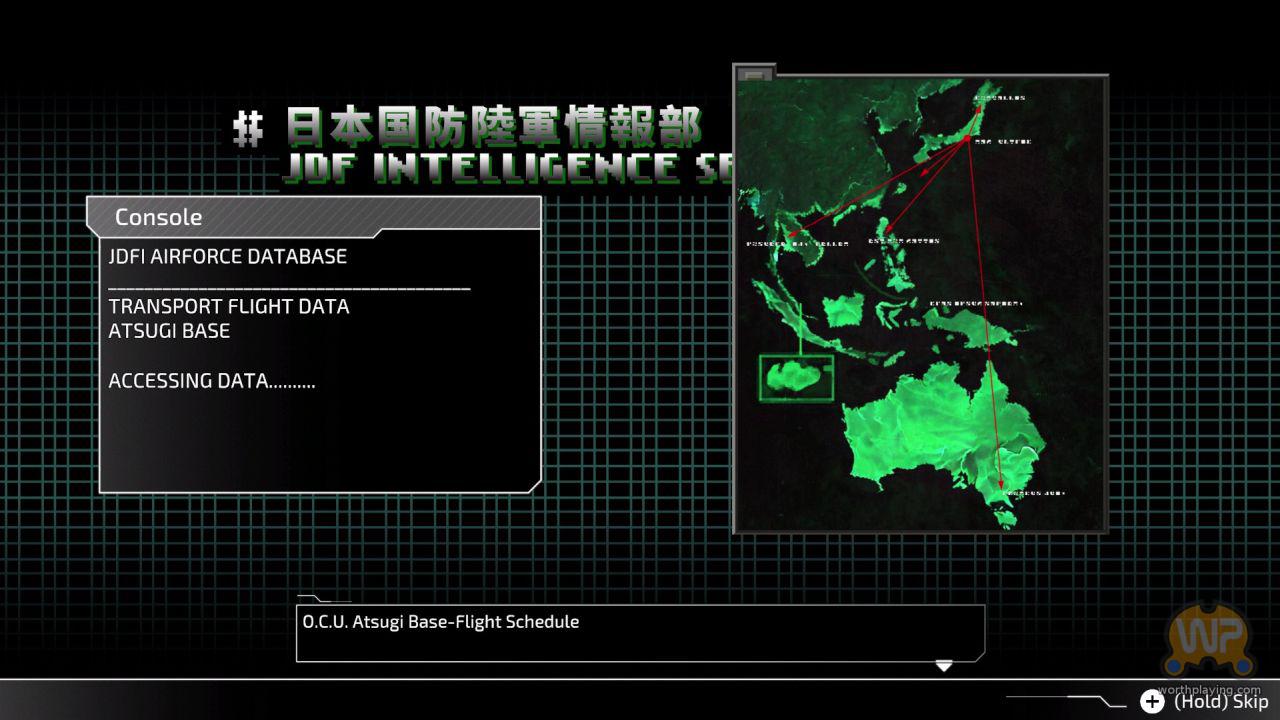Click the Tasmania arrow destination on map
Viewport: 1280px width, 720px height.
point(1003,487)
